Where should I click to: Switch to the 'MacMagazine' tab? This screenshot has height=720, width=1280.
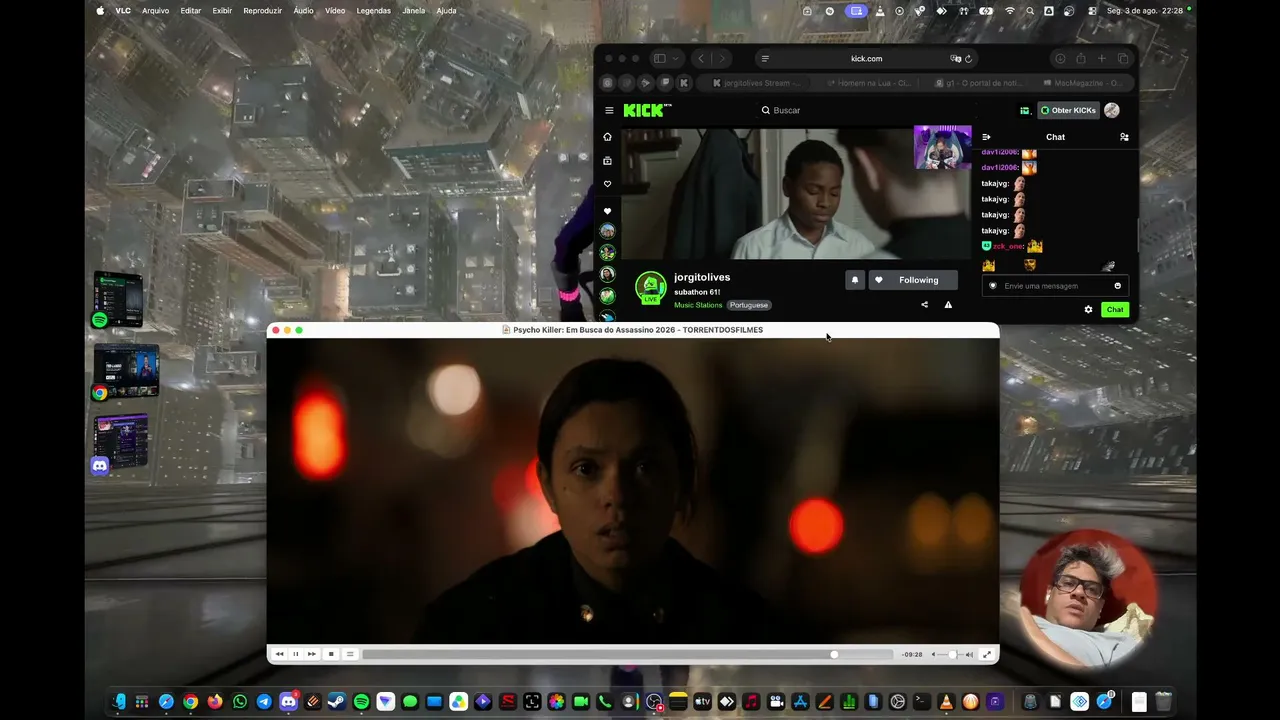1082,83
